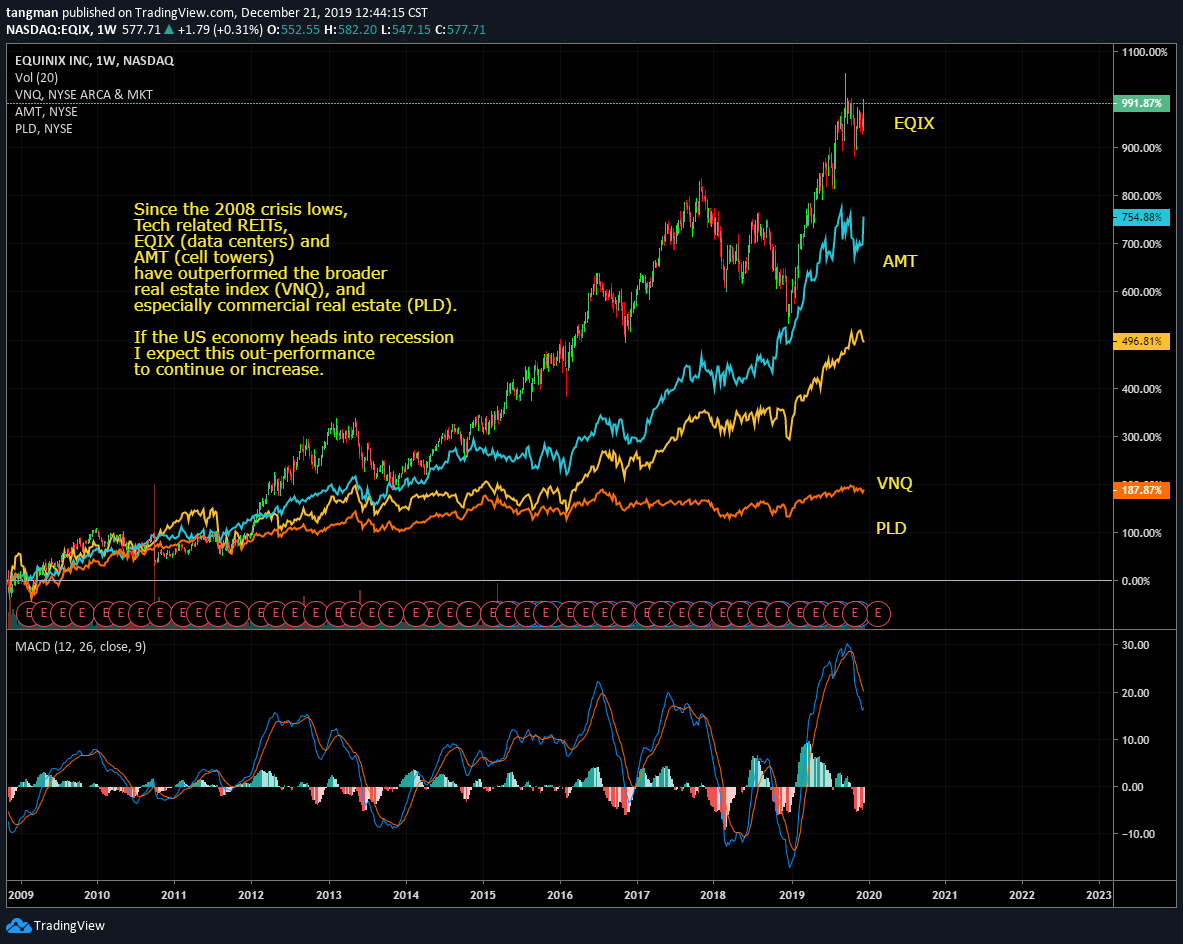Click the 2009 label on time axis
This screenshot has height=944, width=1183.
point(20,895)
